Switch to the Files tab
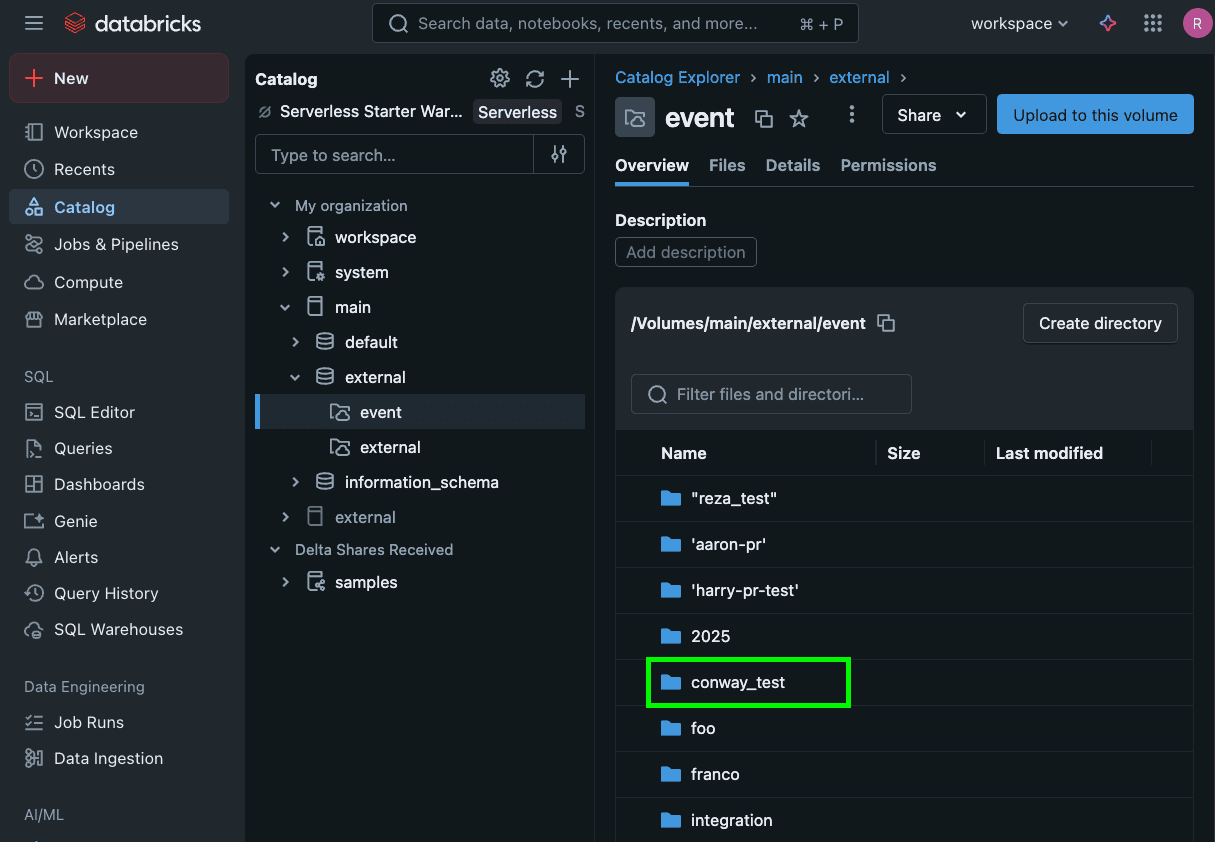The width and height of the screenshot is (1215, 842). click(727, 165)
